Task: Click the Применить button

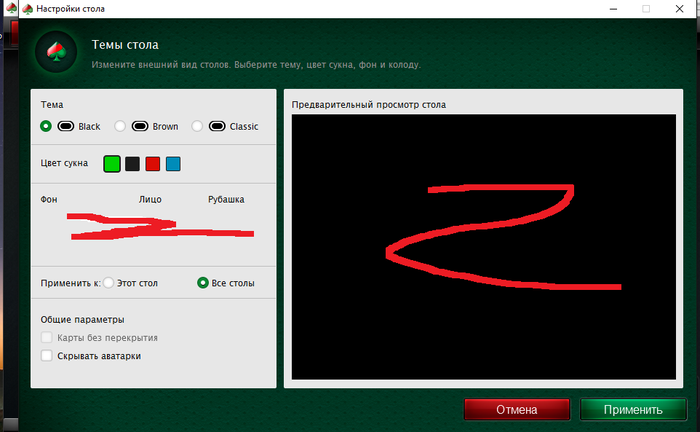Action: pyautogui.click(x=633, y=409)
